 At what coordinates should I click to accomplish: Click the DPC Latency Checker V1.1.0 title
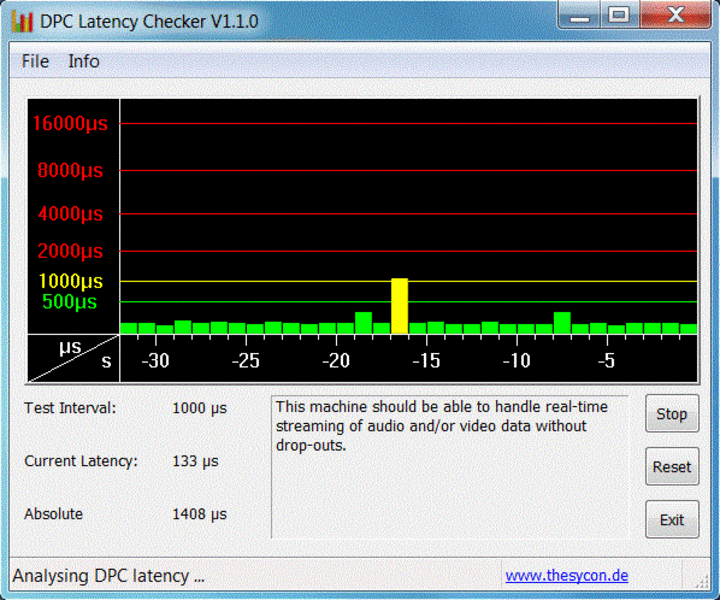[x=149, y=21]
